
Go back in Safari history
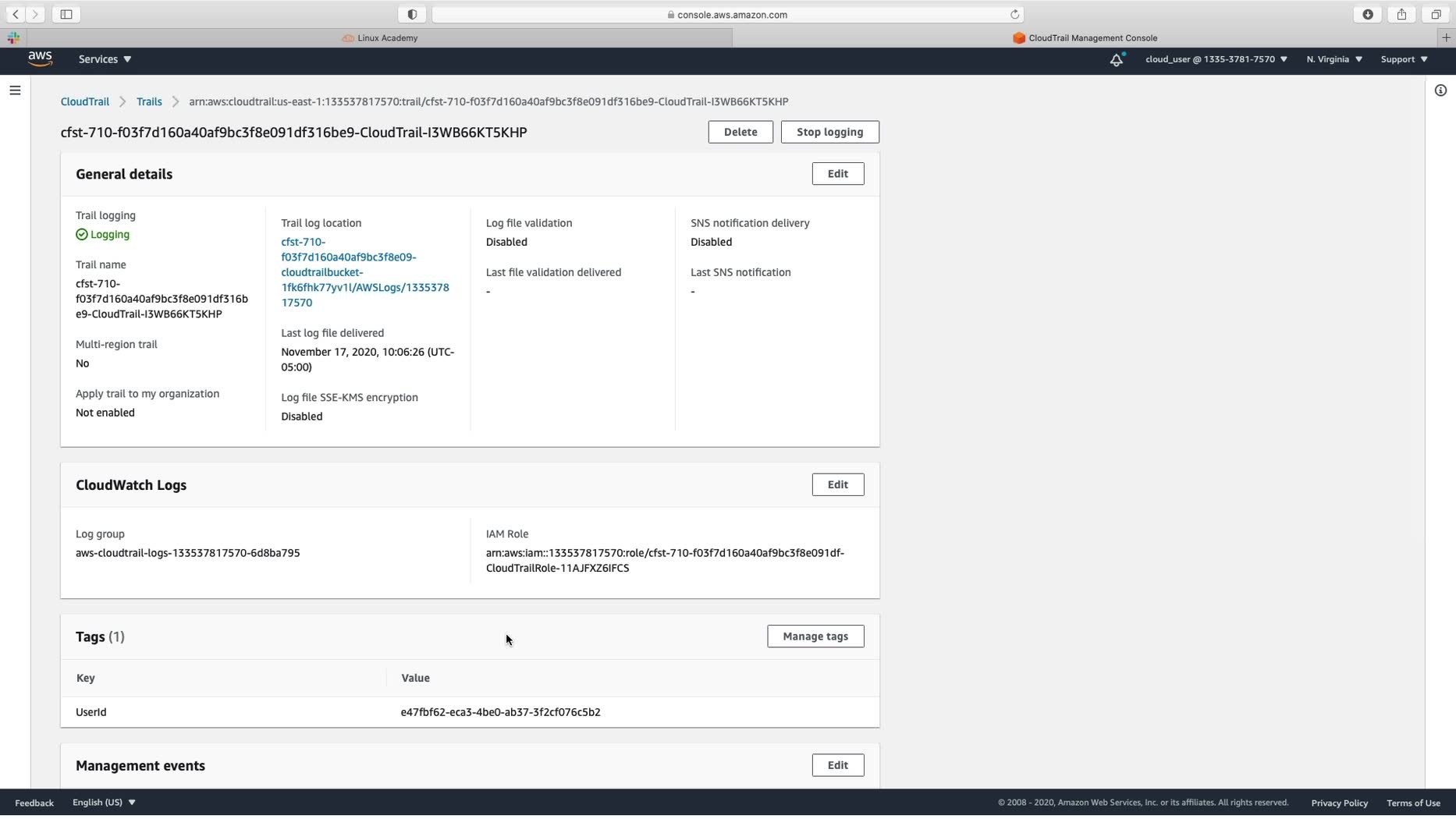click(x=16, y=14)
